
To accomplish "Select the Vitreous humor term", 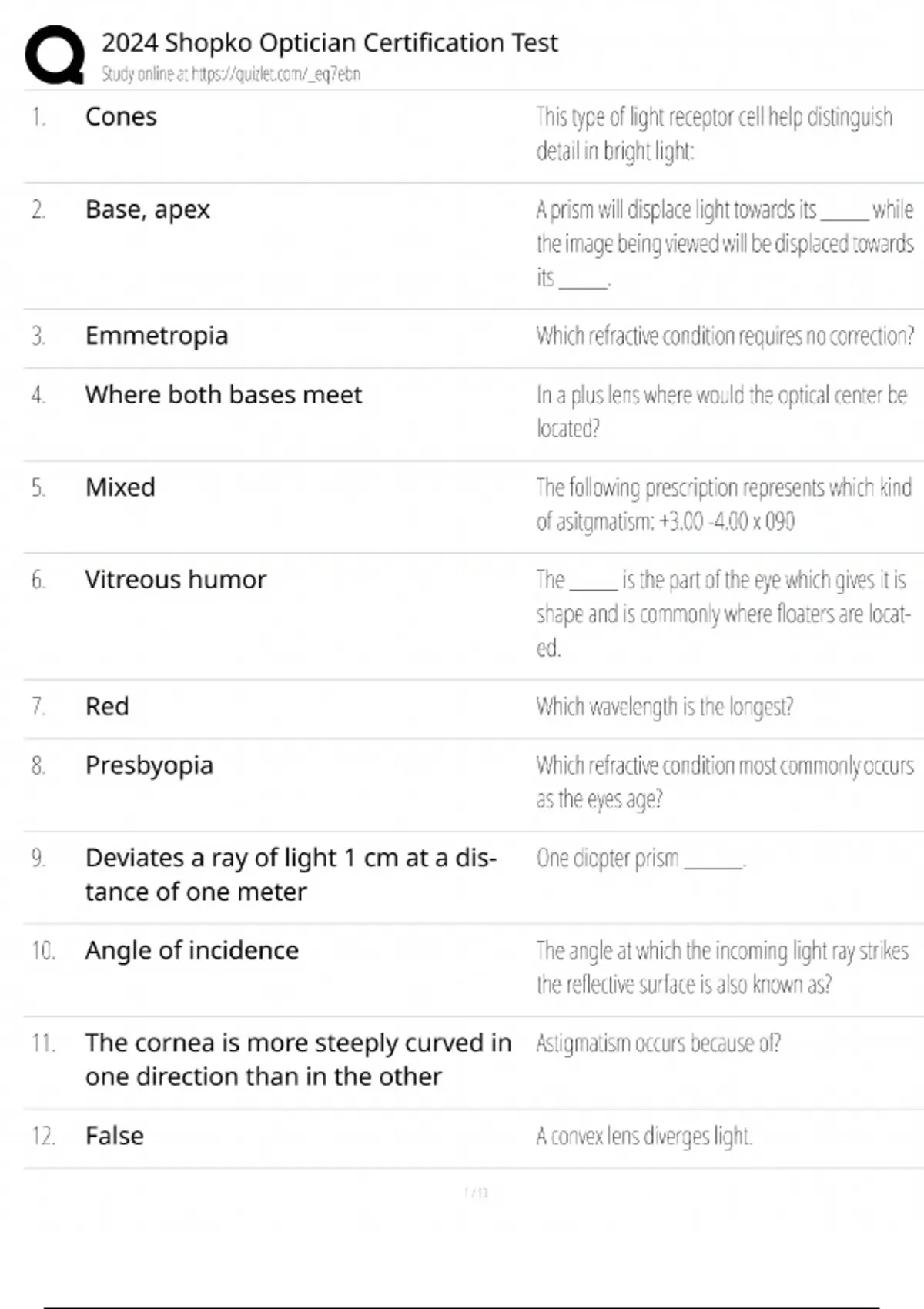I will coord(176,579).
